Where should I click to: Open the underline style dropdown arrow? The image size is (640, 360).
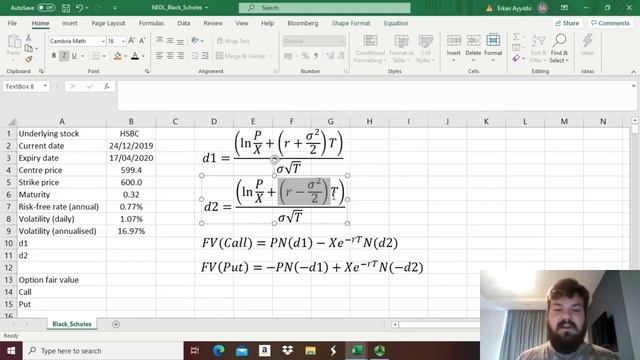click(82, 56)
